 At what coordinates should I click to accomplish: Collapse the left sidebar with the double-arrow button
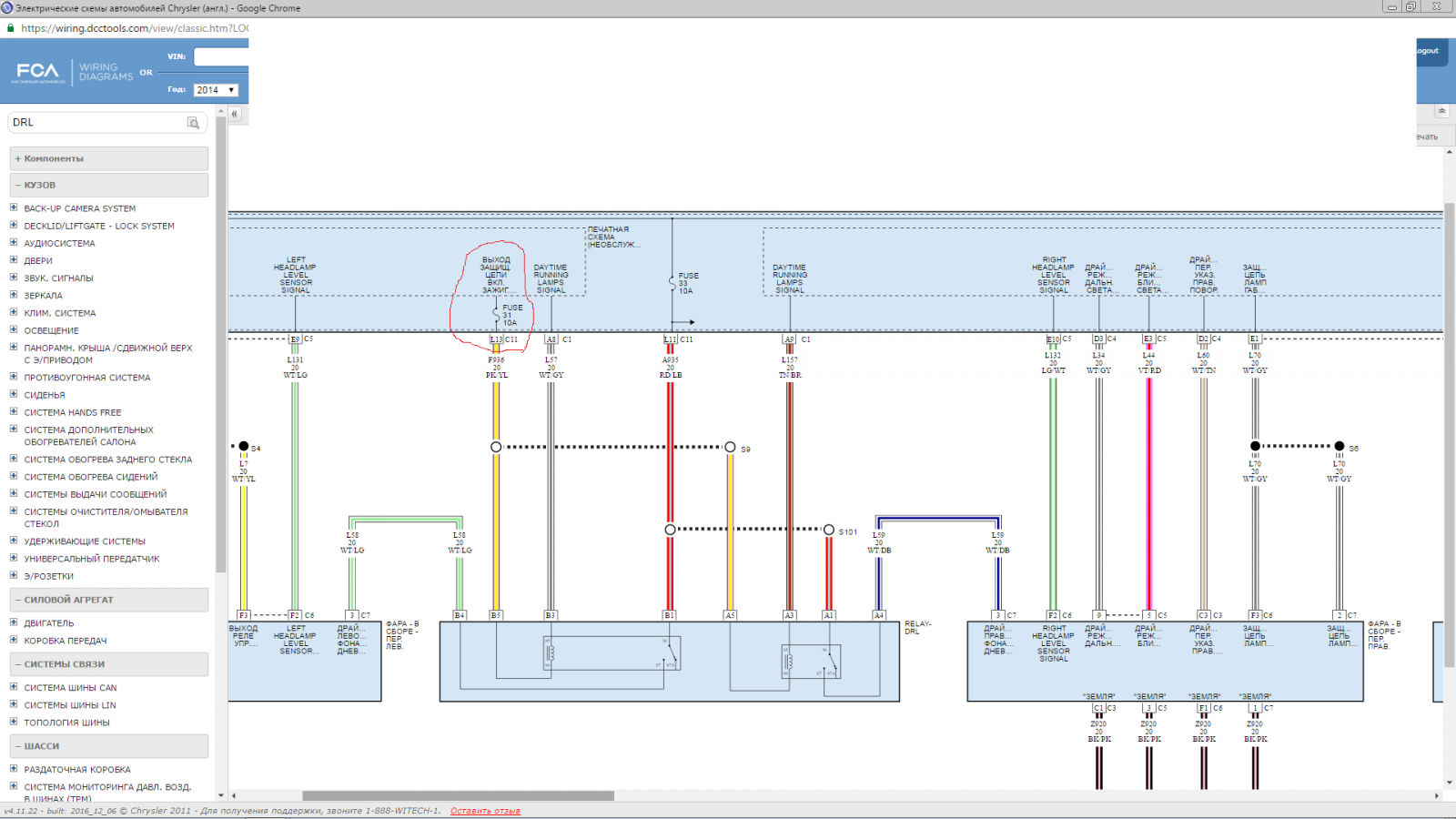[x=235, y=114]
